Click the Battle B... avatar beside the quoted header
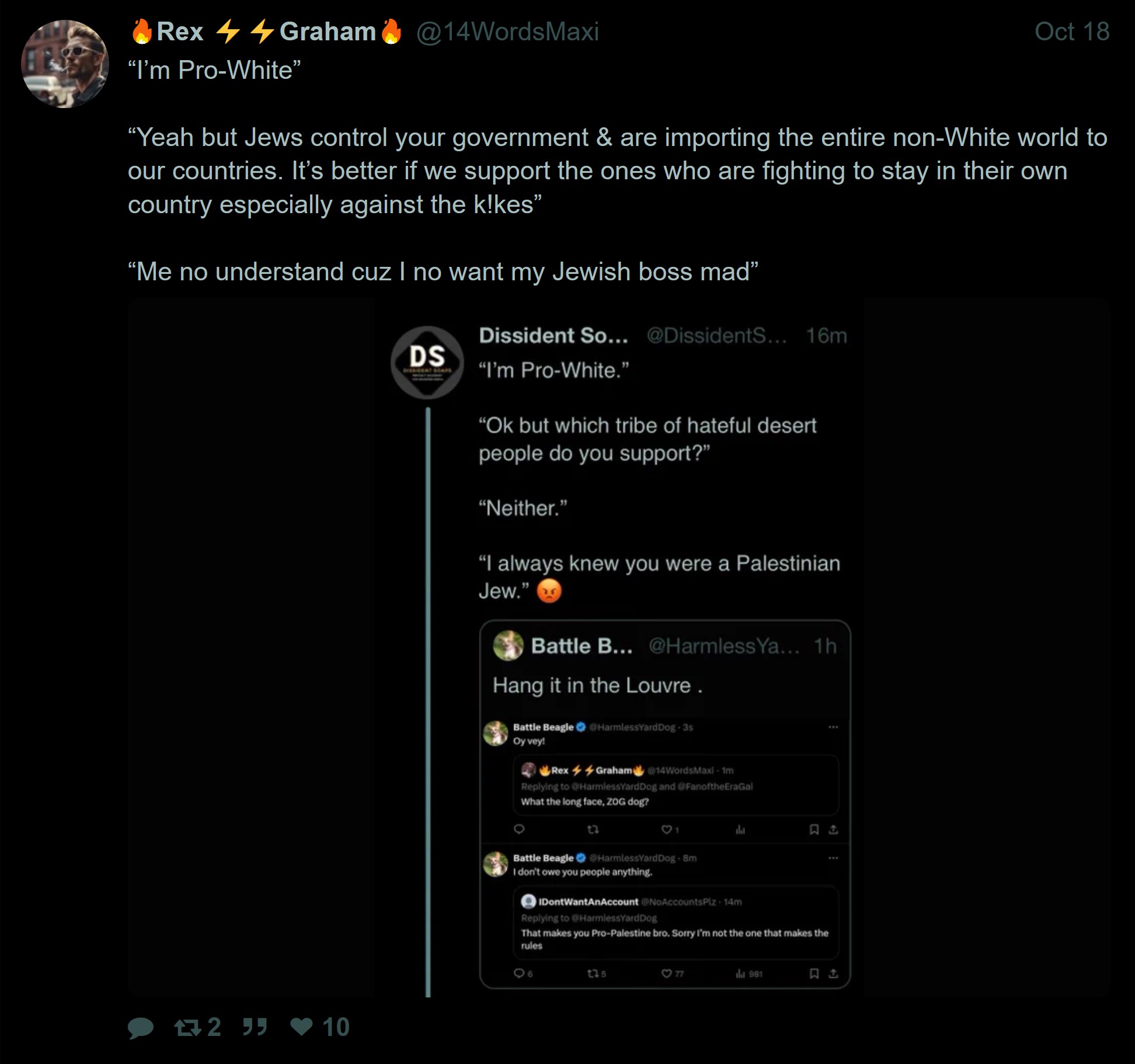 point(508,646)
